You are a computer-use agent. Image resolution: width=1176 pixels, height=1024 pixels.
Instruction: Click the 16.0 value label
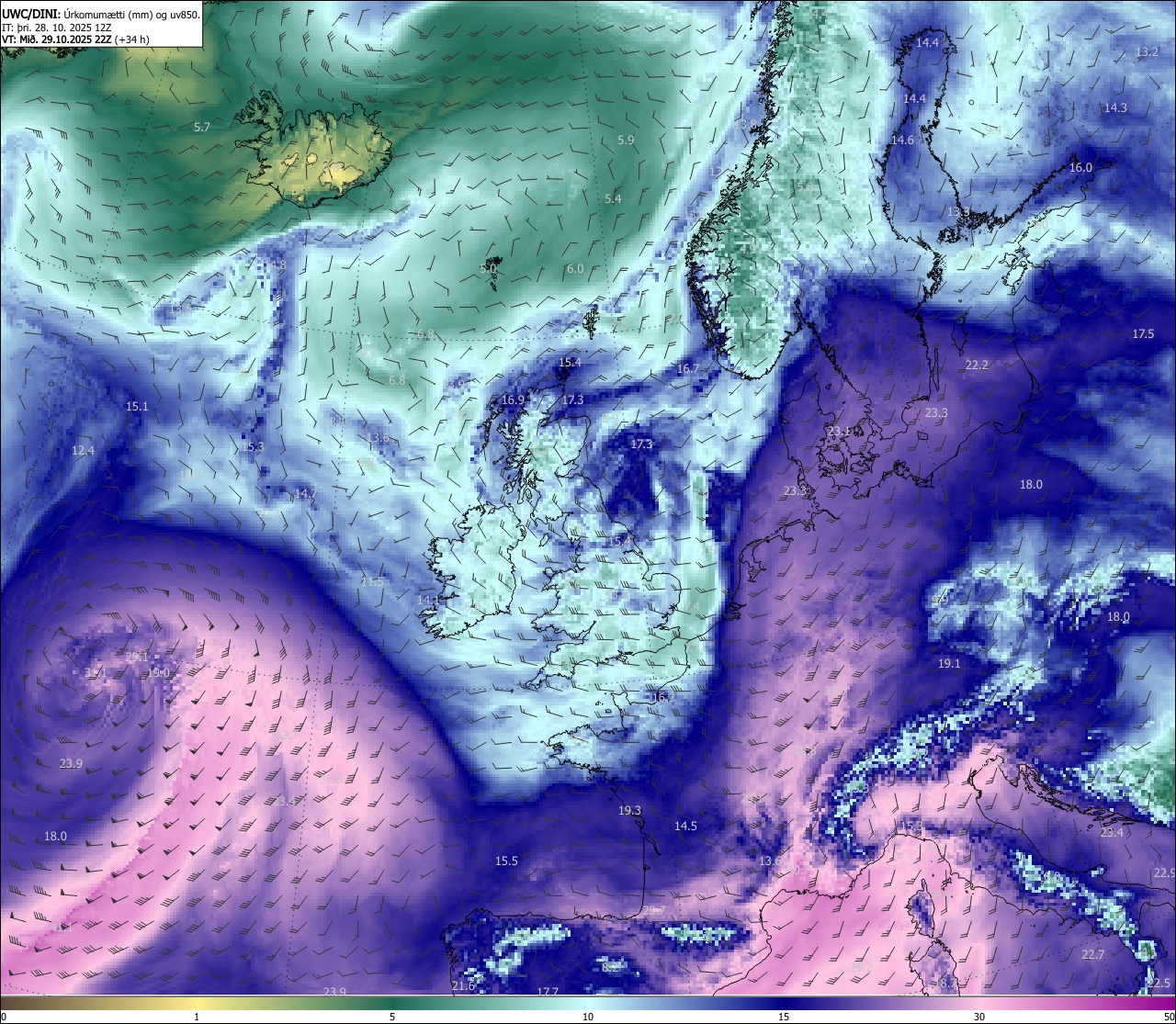tap(1081, 168)
